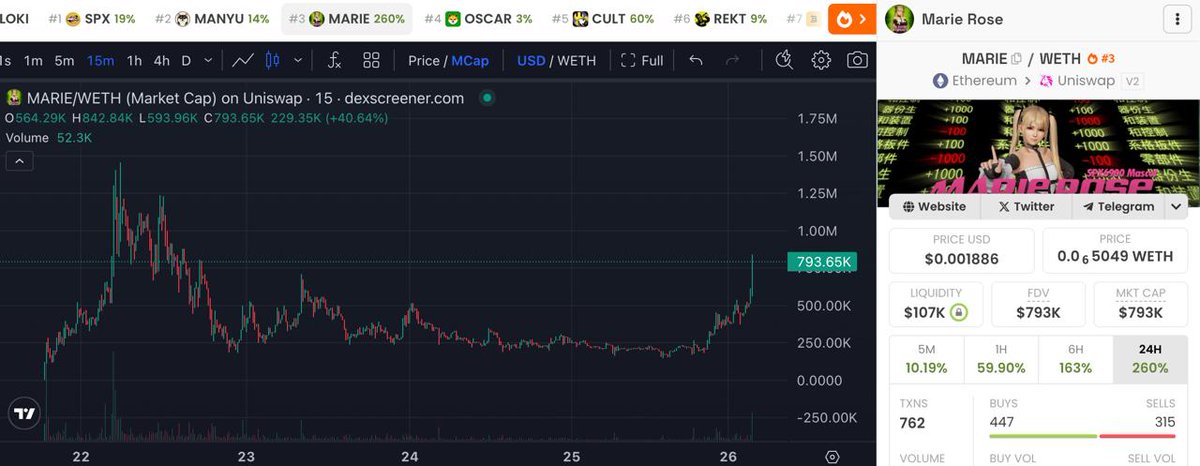Select the D daily timeframe
This screenshot has width=1200, height=466.
186,60
